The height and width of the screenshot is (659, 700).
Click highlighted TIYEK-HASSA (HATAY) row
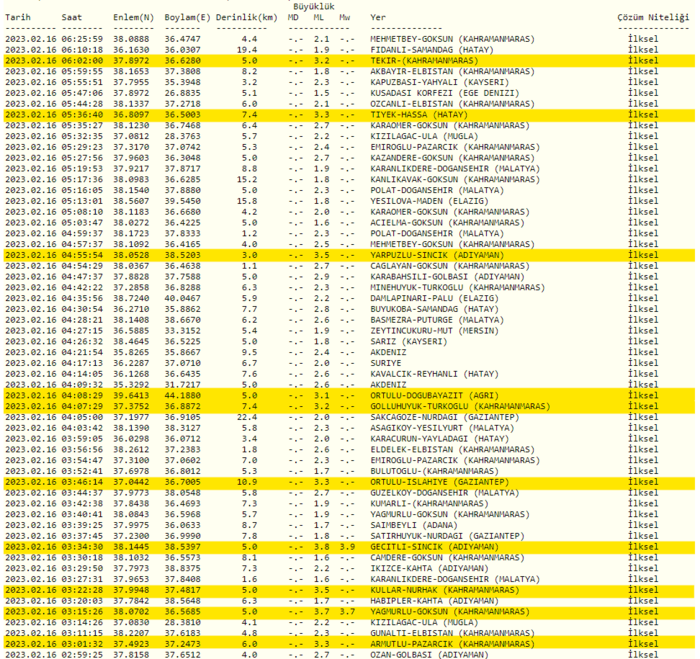tap(350, 114)
